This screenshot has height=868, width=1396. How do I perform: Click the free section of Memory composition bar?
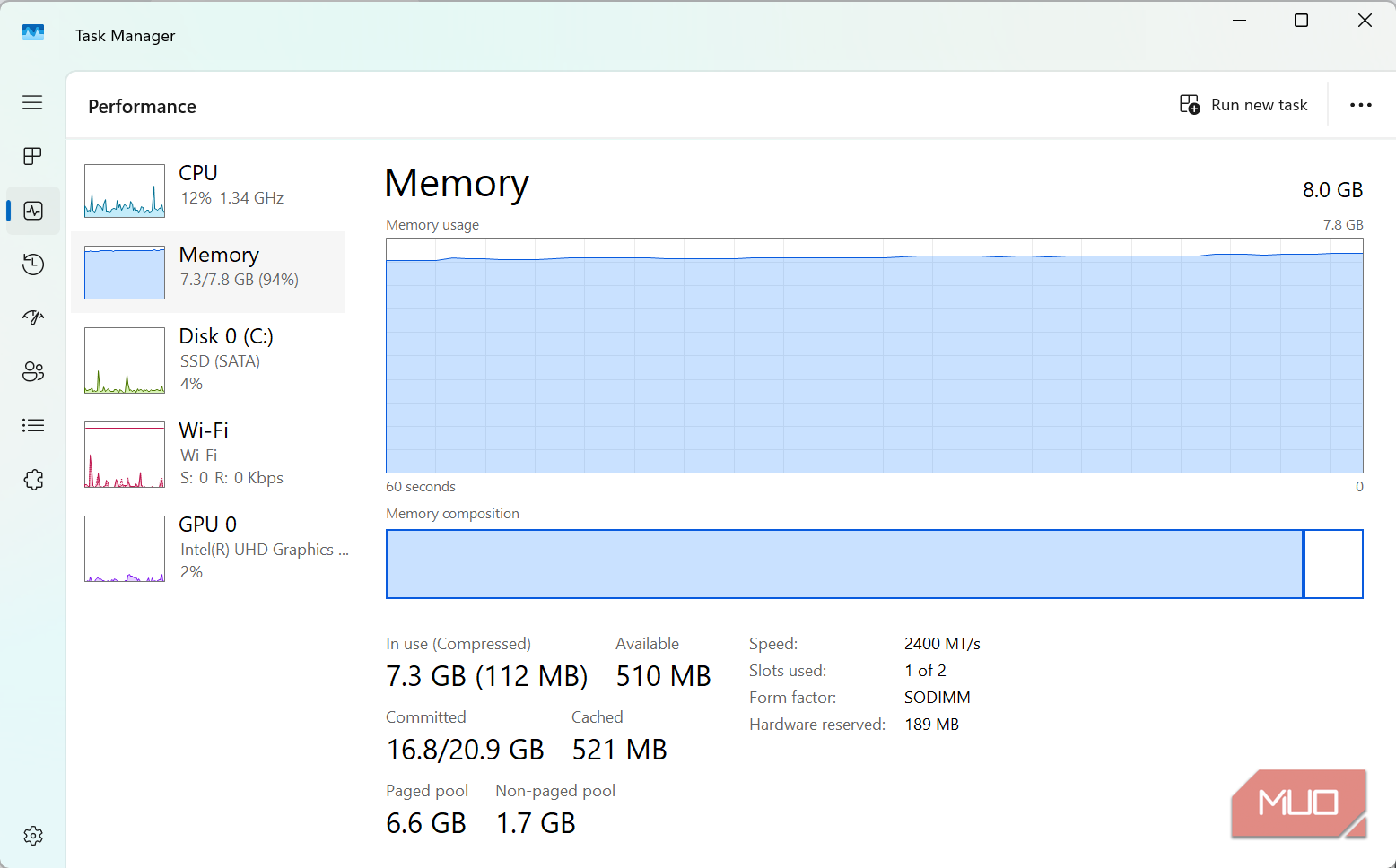click(1334, 564)
